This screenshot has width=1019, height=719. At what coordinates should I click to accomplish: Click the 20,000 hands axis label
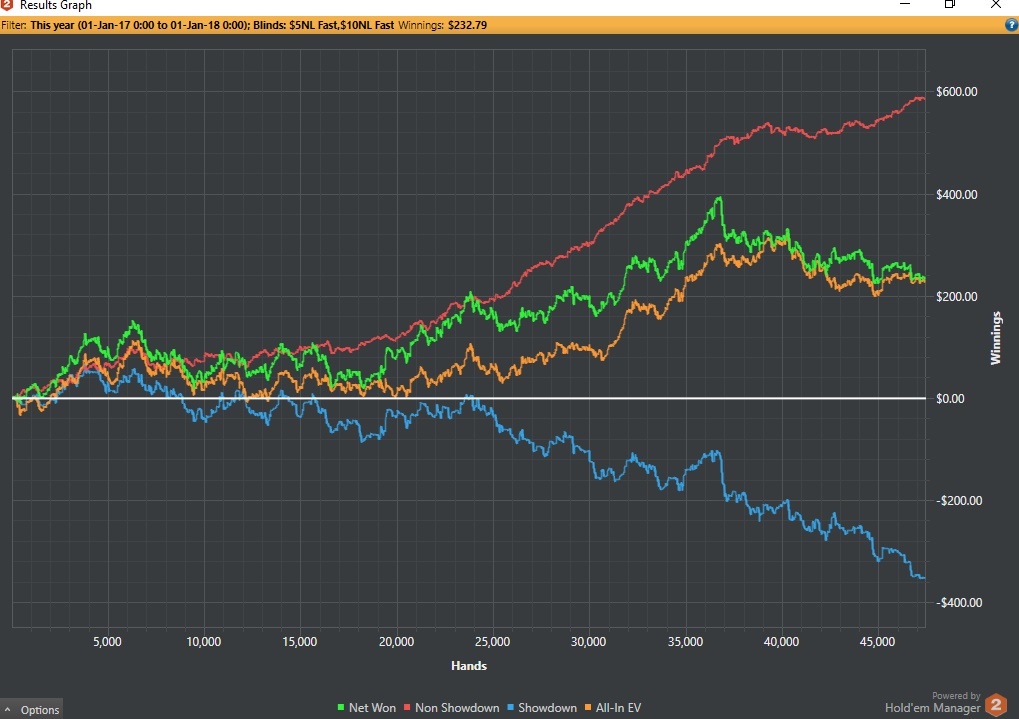[x=396, y=642]
